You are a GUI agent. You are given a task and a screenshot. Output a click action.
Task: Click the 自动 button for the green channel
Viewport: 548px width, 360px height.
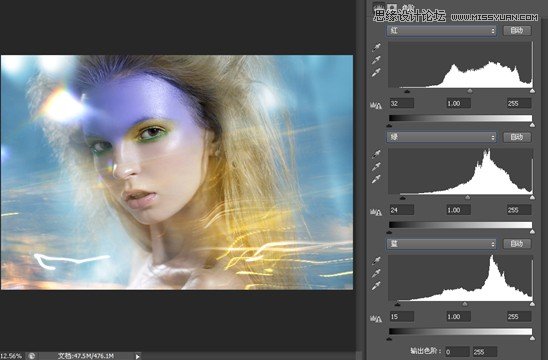[517, 137]
